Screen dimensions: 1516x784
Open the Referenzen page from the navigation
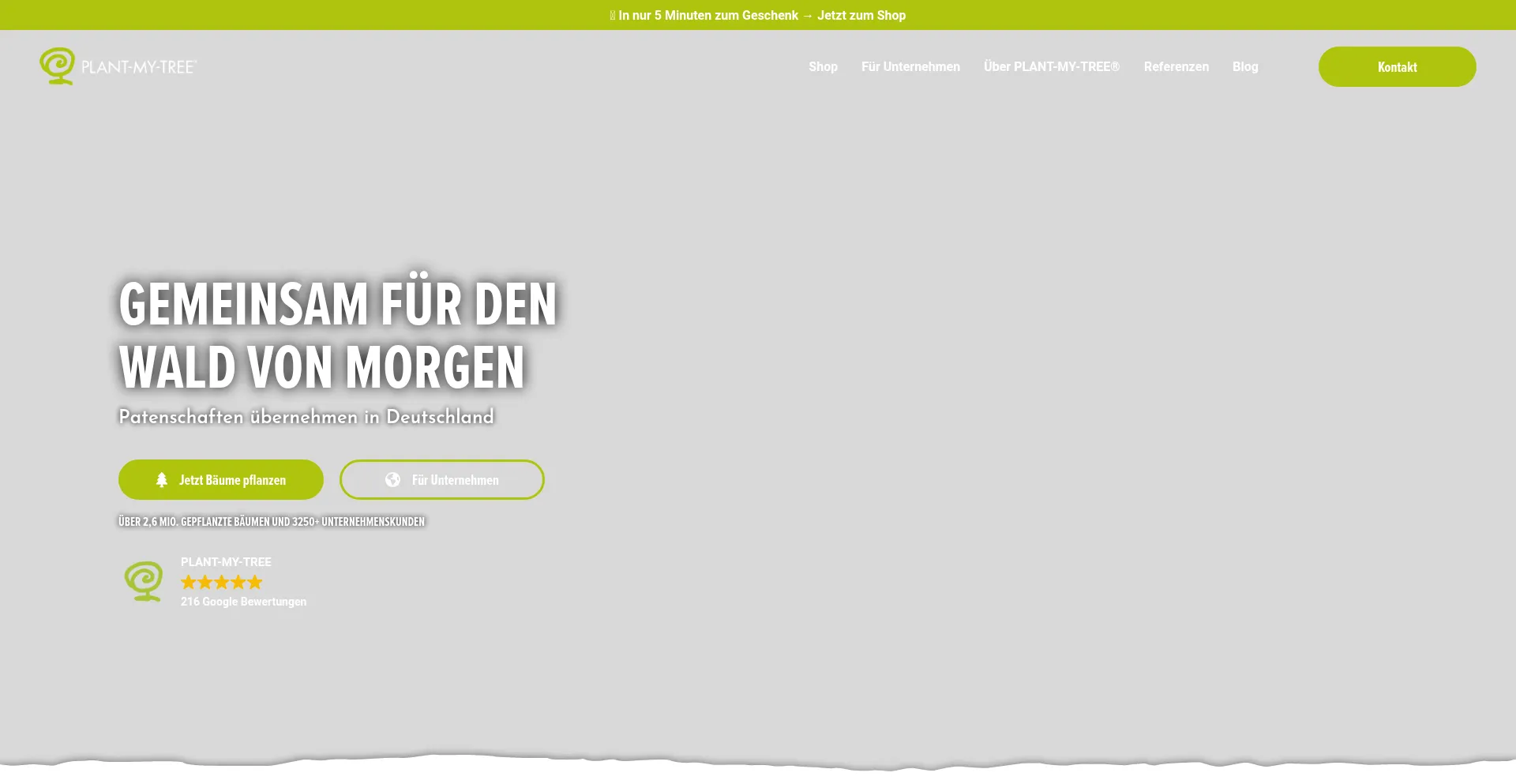coord(1176,66)
